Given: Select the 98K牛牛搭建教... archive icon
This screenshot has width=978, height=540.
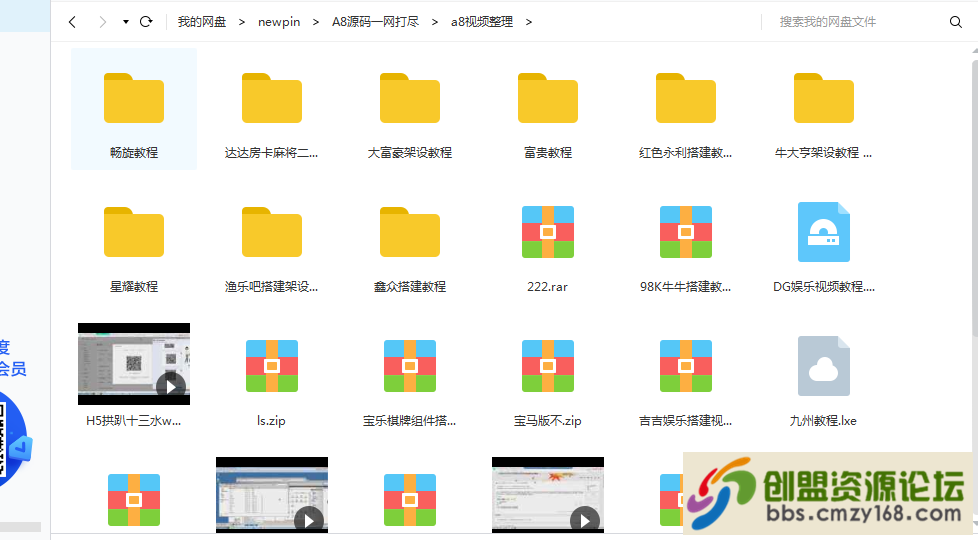Looking at the screenshot, I should [x=685, y=232].
